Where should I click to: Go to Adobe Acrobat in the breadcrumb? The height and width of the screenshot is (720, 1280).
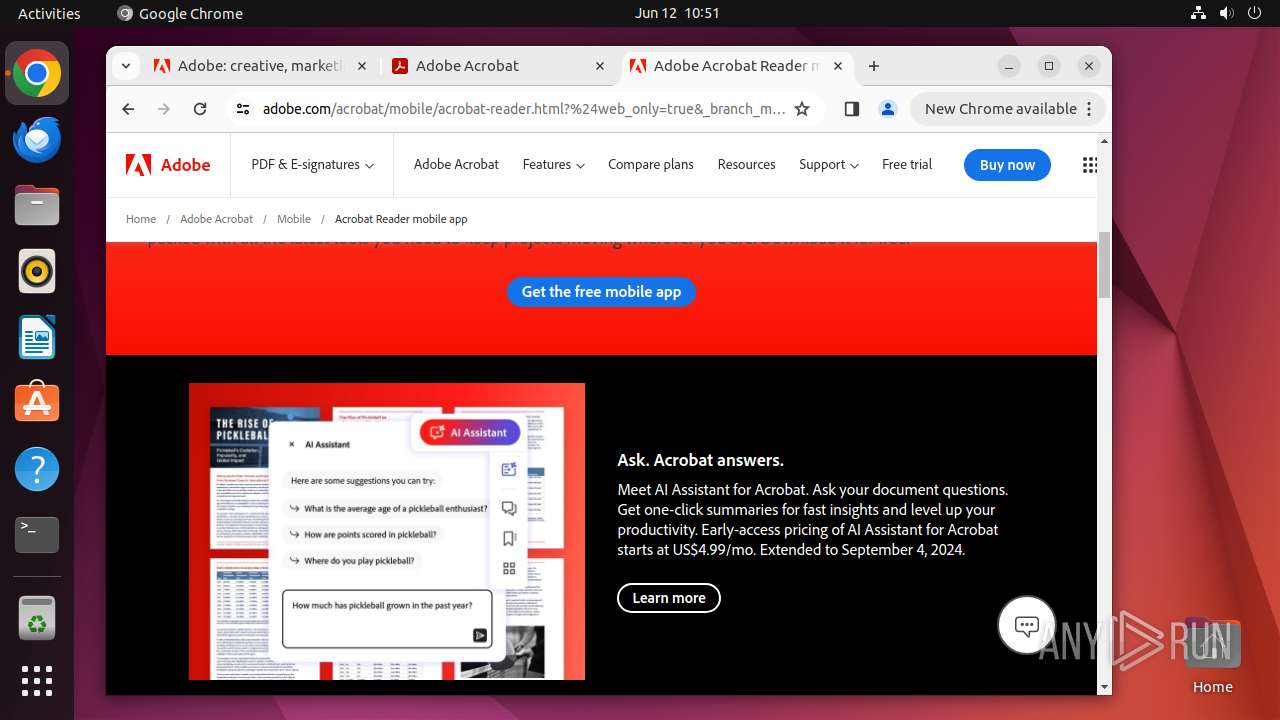[216, 219]
